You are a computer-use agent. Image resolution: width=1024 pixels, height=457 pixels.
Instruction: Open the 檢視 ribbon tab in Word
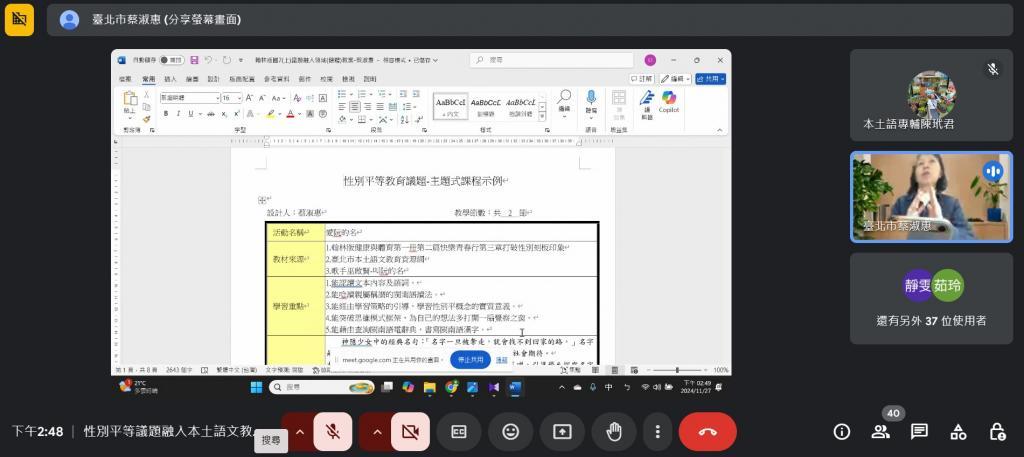348,79
